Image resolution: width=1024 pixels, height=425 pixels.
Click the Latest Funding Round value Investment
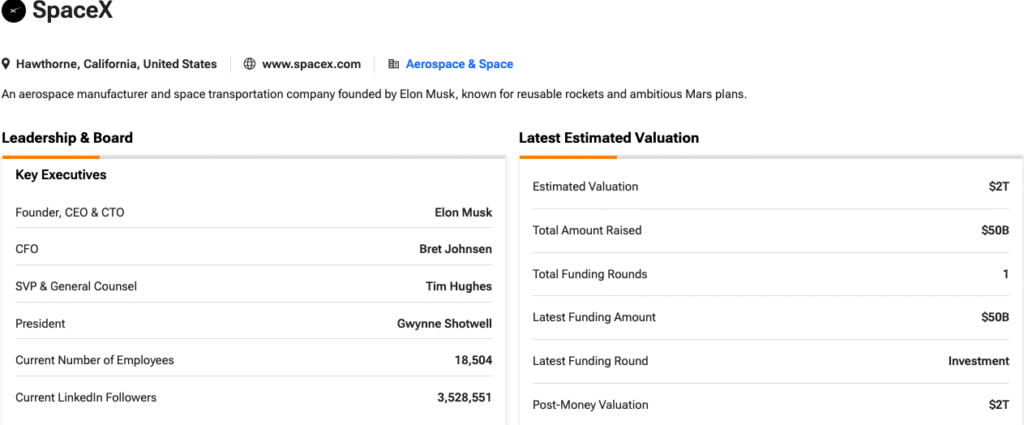pyautogui.click(x=978, y=361)
